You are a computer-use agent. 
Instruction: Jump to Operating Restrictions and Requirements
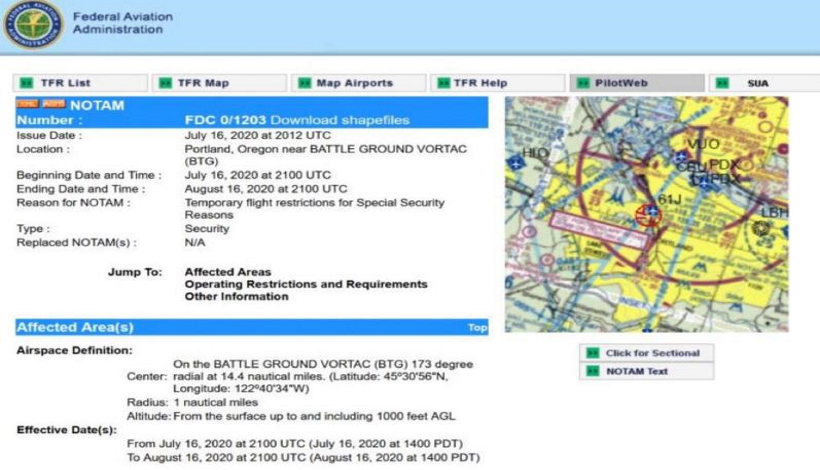pyautogui.click(x=306, y=284)
